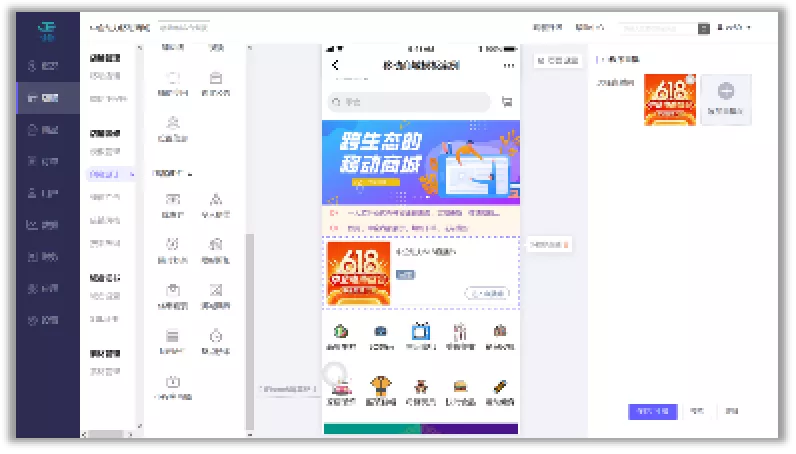Click the search input field in the top bar
This screenshot has width=796, height=454.
pyautogui.click(x=658, y=28)
